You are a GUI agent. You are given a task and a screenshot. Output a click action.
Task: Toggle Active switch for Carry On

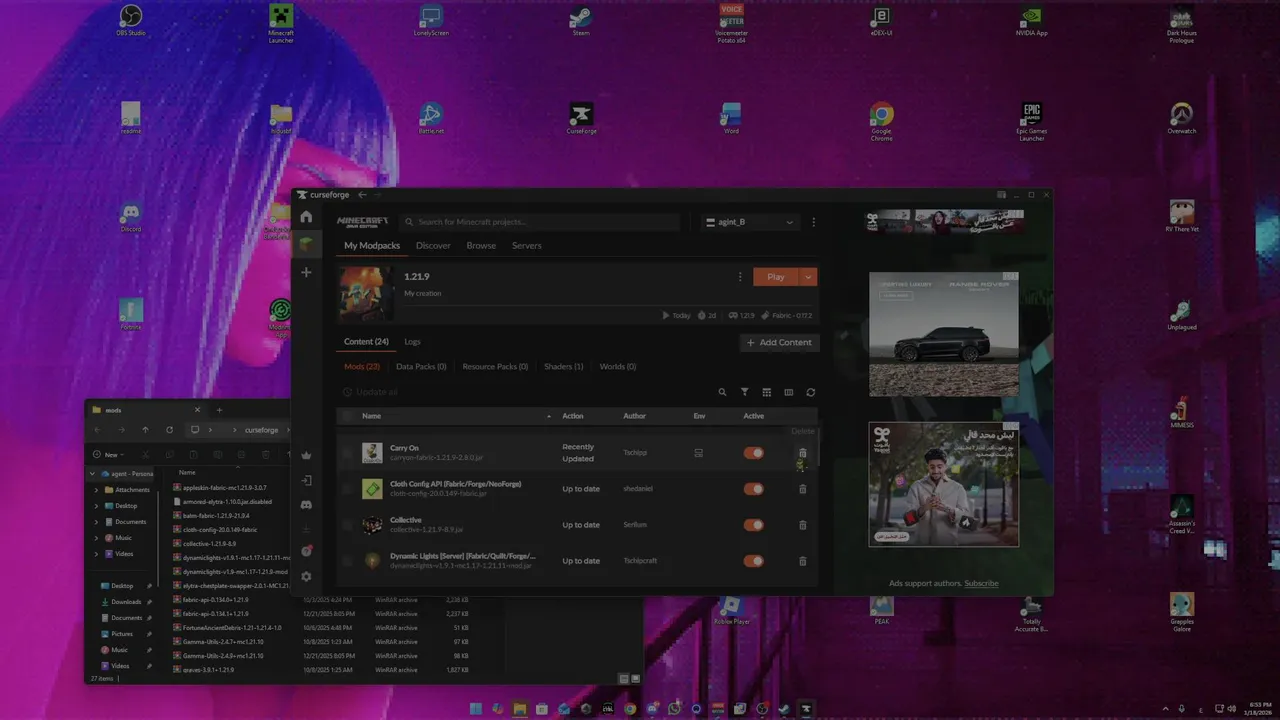click(x=754, y=453)
